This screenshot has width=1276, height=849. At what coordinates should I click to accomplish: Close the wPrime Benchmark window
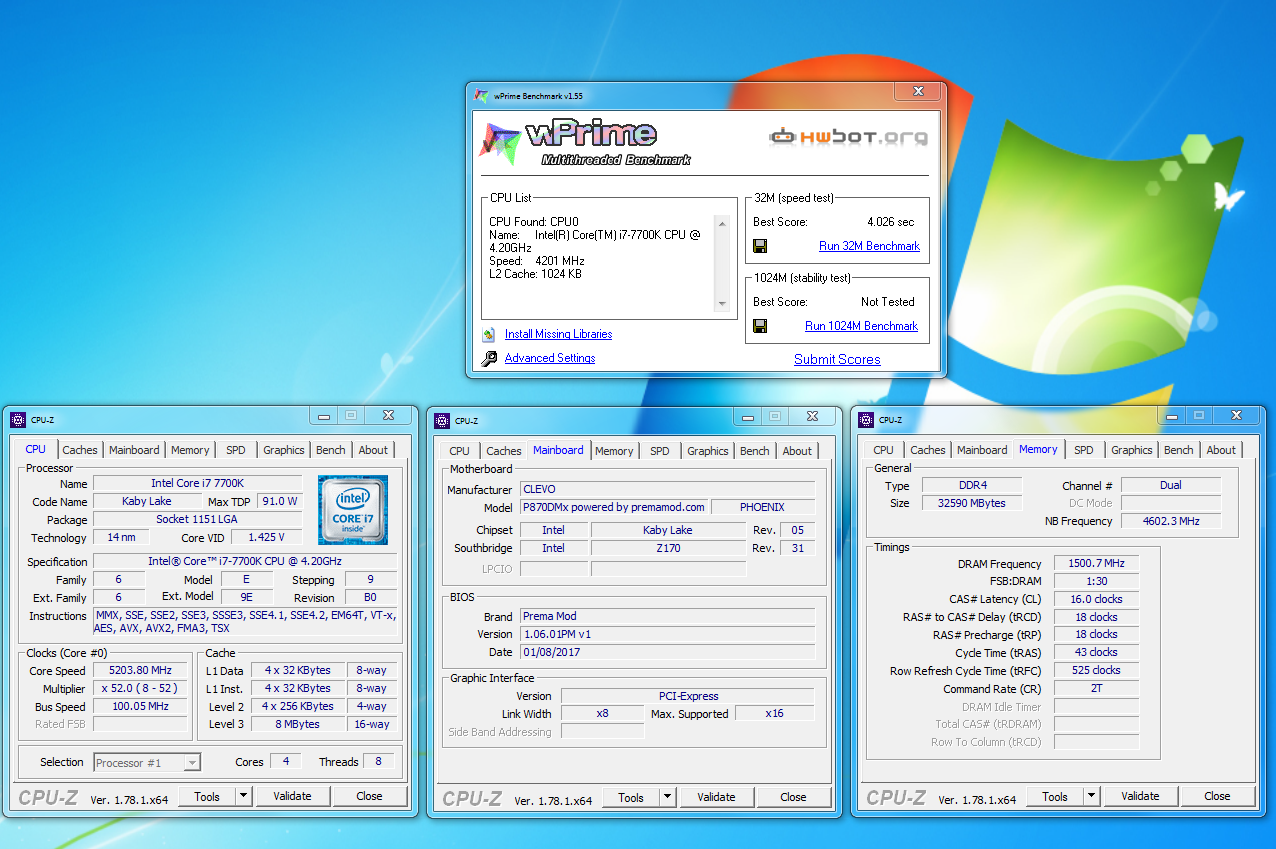[918, 92]
